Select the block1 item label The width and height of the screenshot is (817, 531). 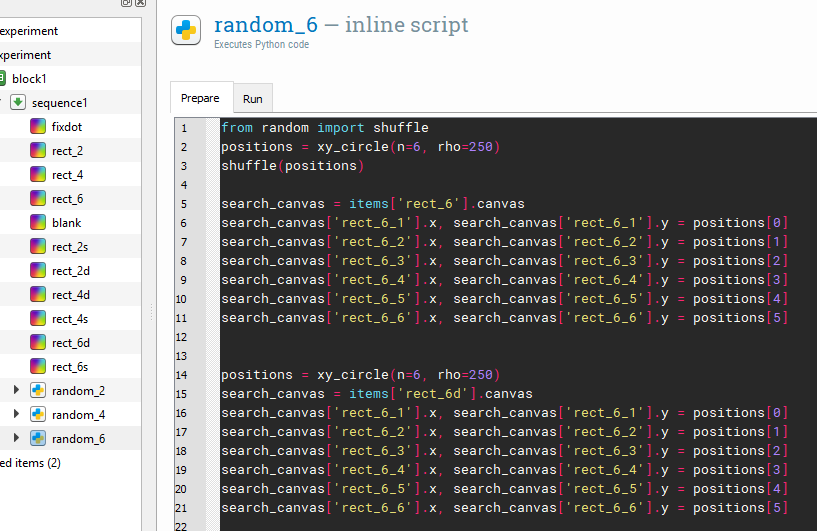29,79
